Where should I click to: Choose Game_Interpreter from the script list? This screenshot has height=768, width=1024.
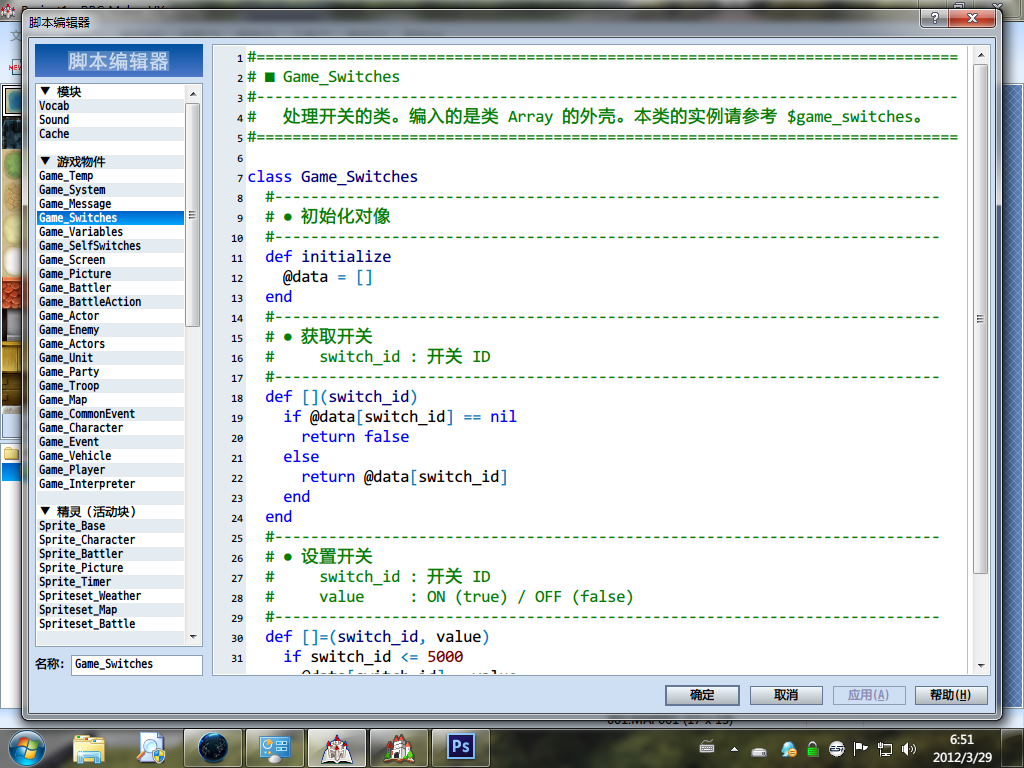pos(87,484)
